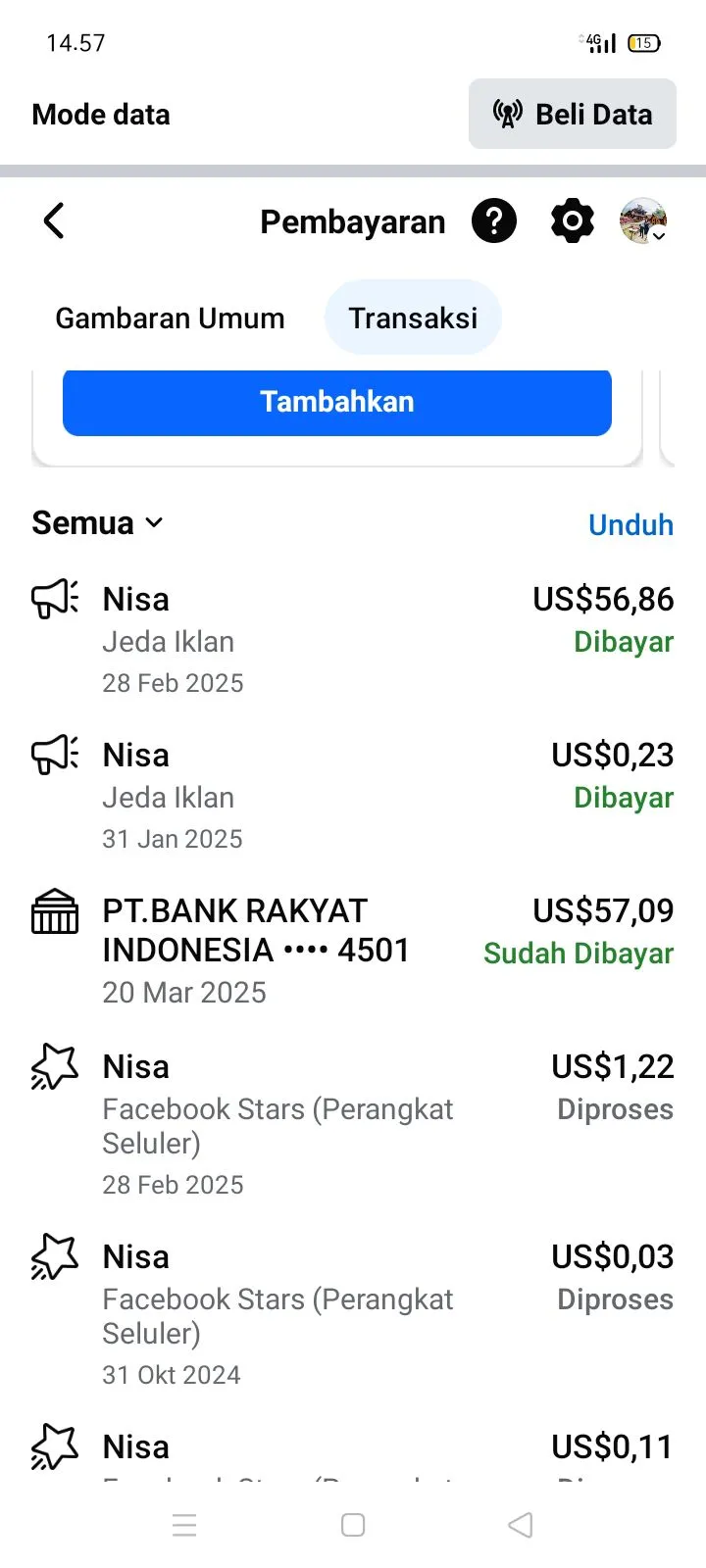The height and width of the screenshot is (1568, 706).
Task: Tap the megaphone icon for US$0,23 payout
Action: [x=55, y=755]
